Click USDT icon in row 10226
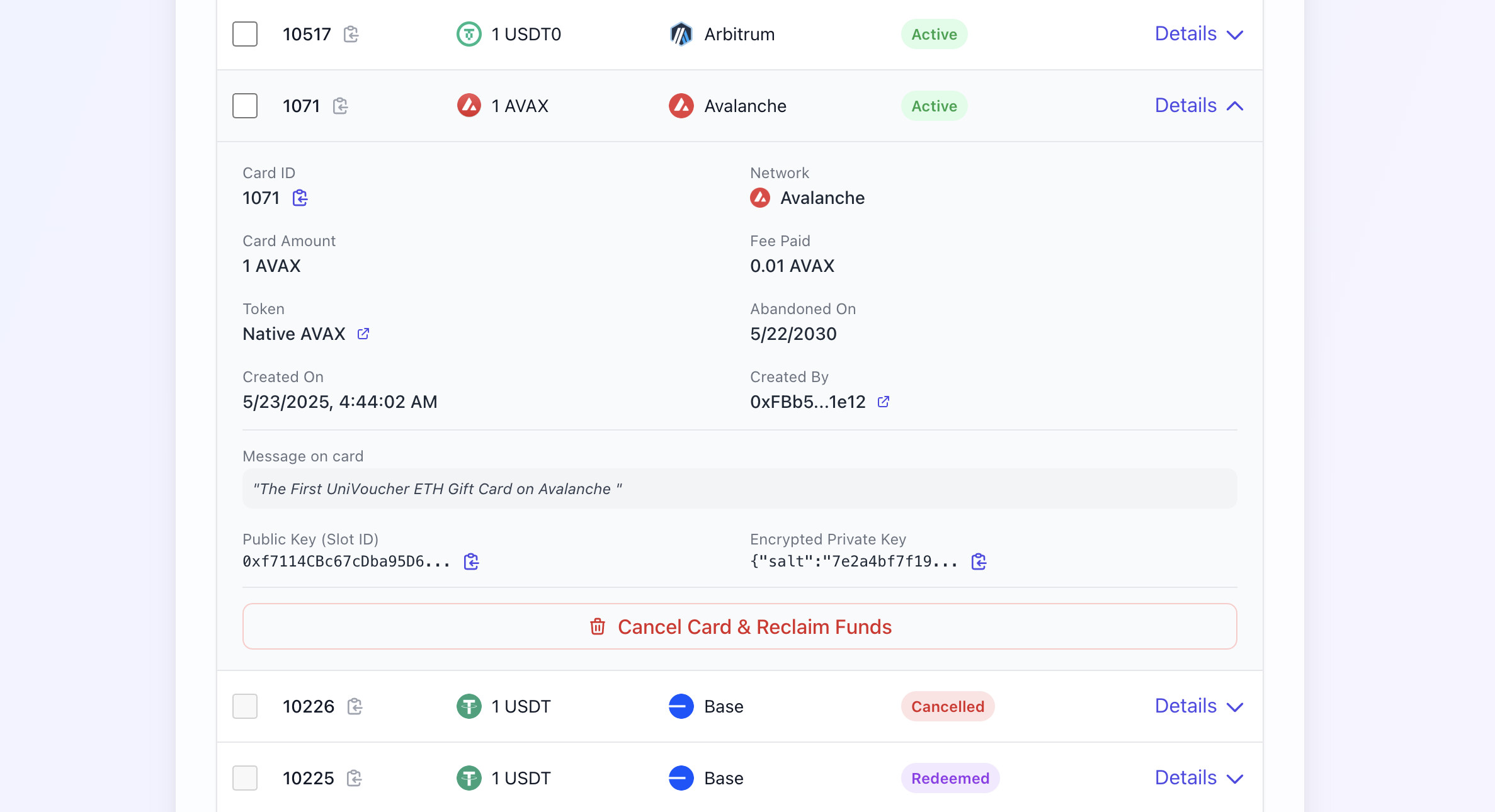 click(469, 706)
